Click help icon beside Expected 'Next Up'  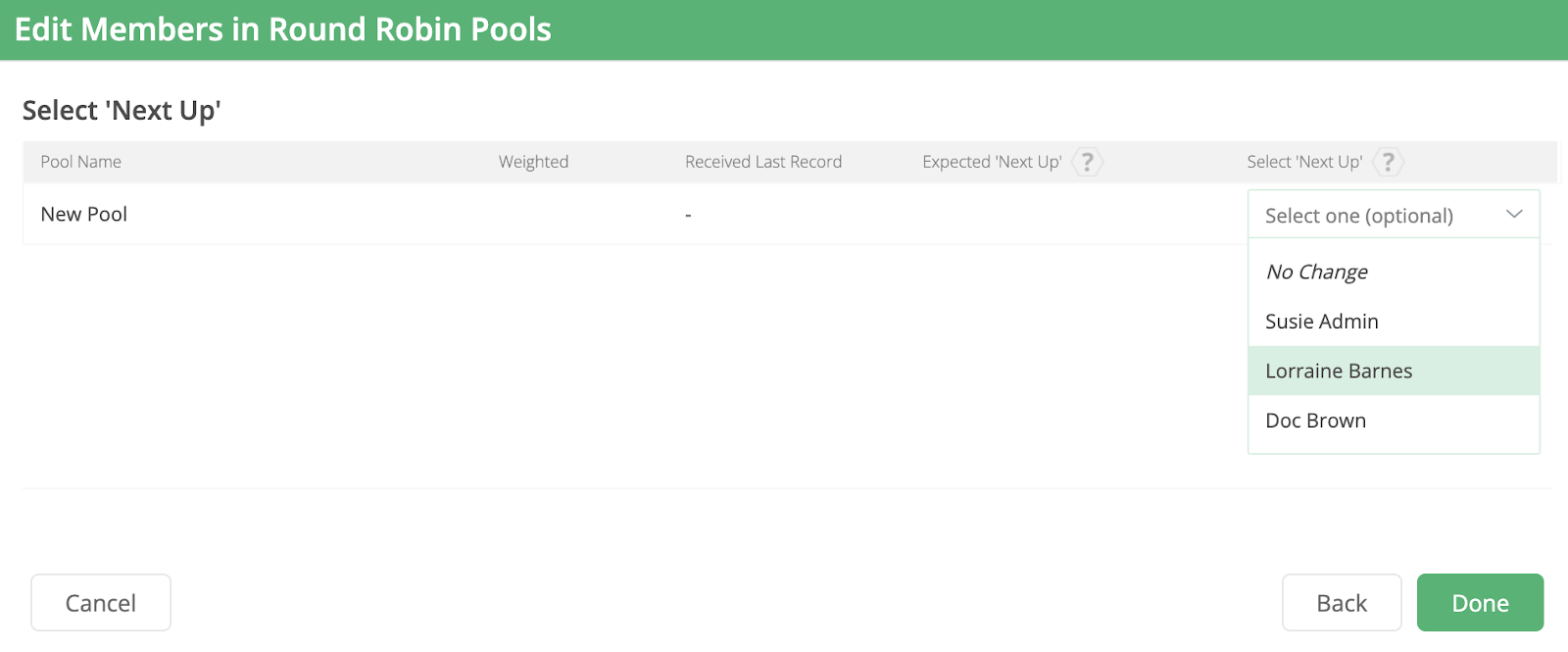pyautogui.click(x=1087, y=162)
